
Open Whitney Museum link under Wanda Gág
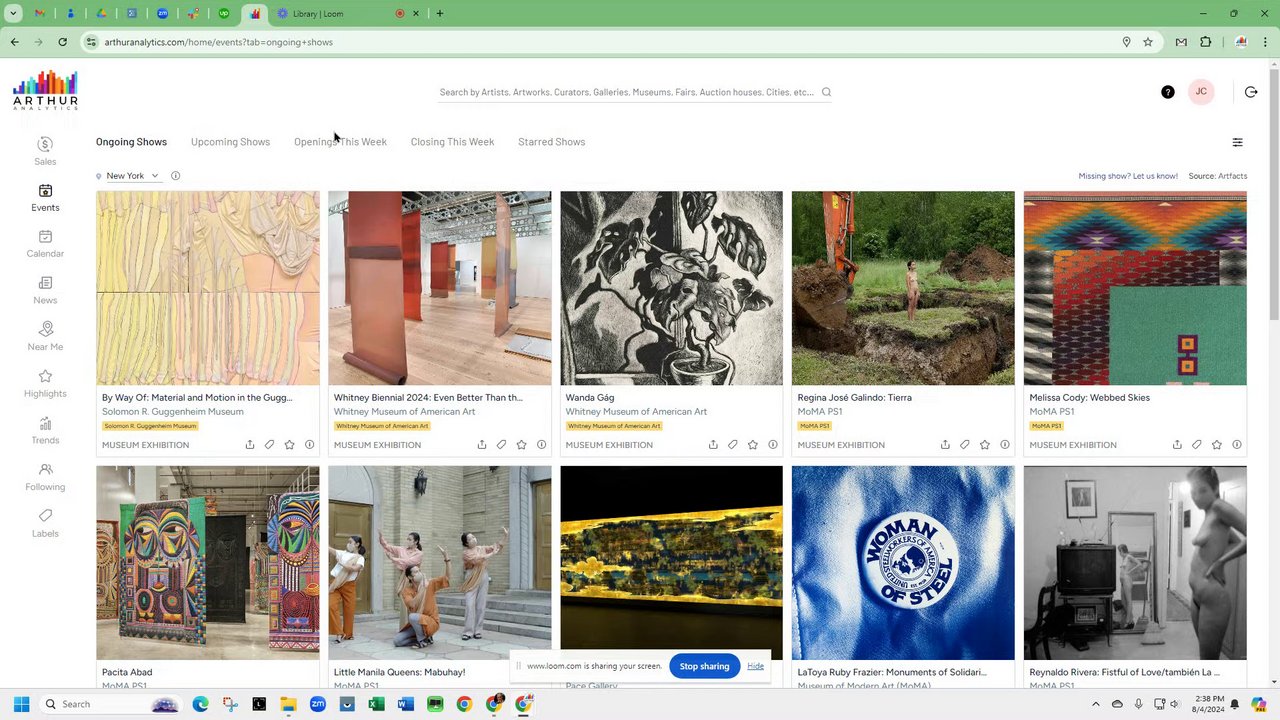(636, 412)
